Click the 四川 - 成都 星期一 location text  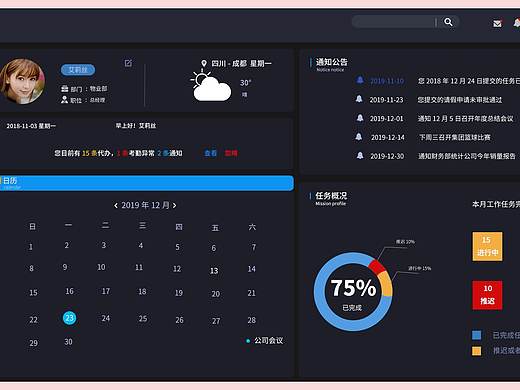coord(241,63)
